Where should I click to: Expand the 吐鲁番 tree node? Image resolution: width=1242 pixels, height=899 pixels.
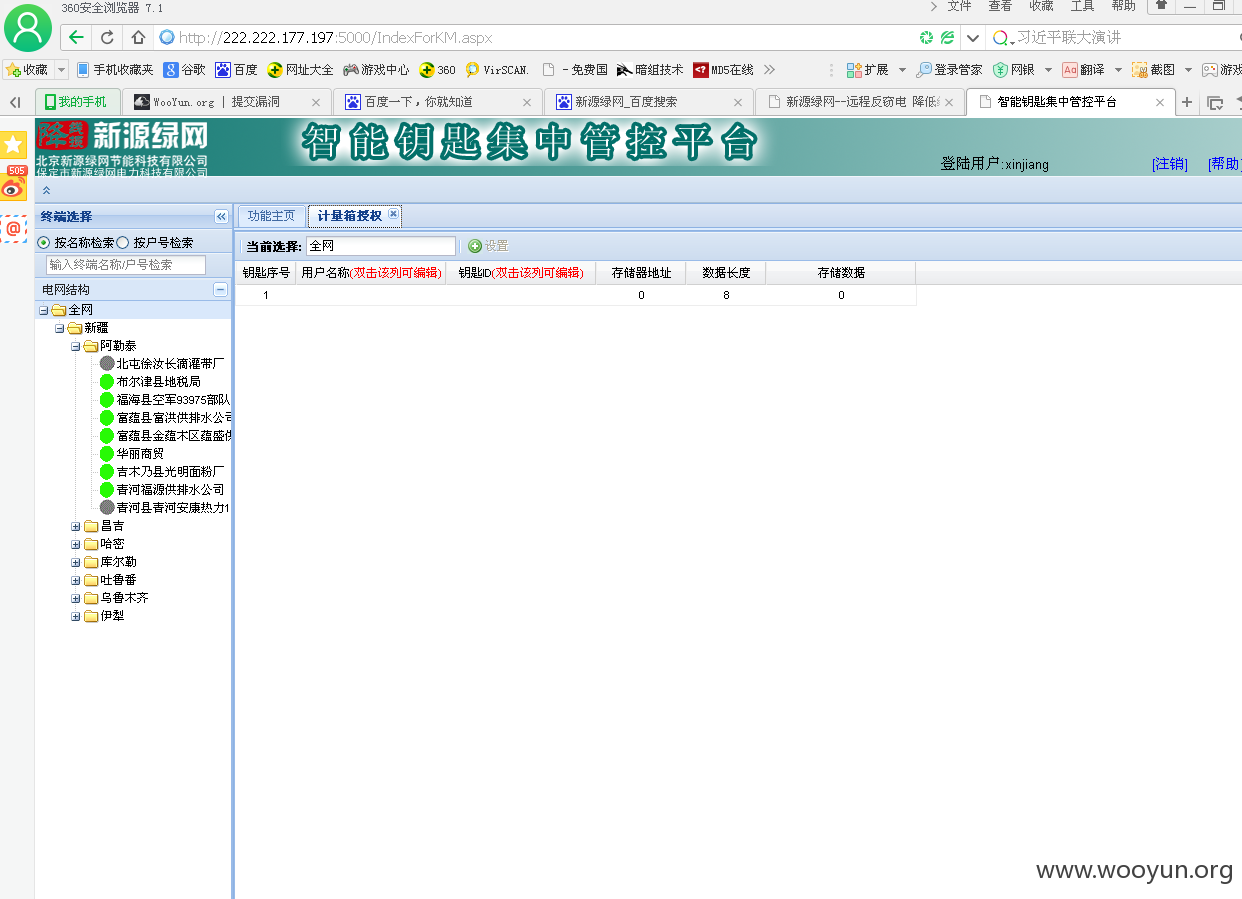point(75,580)
